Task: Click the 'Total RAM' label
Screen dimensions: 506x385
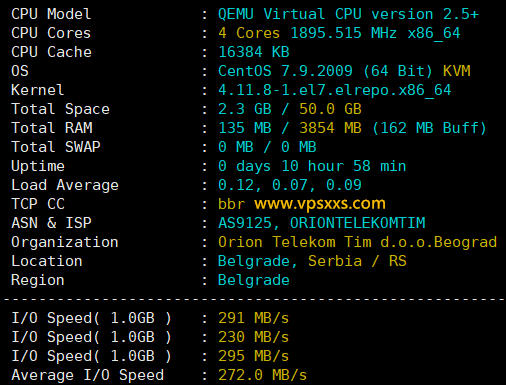Action: [x=52, y=128]
